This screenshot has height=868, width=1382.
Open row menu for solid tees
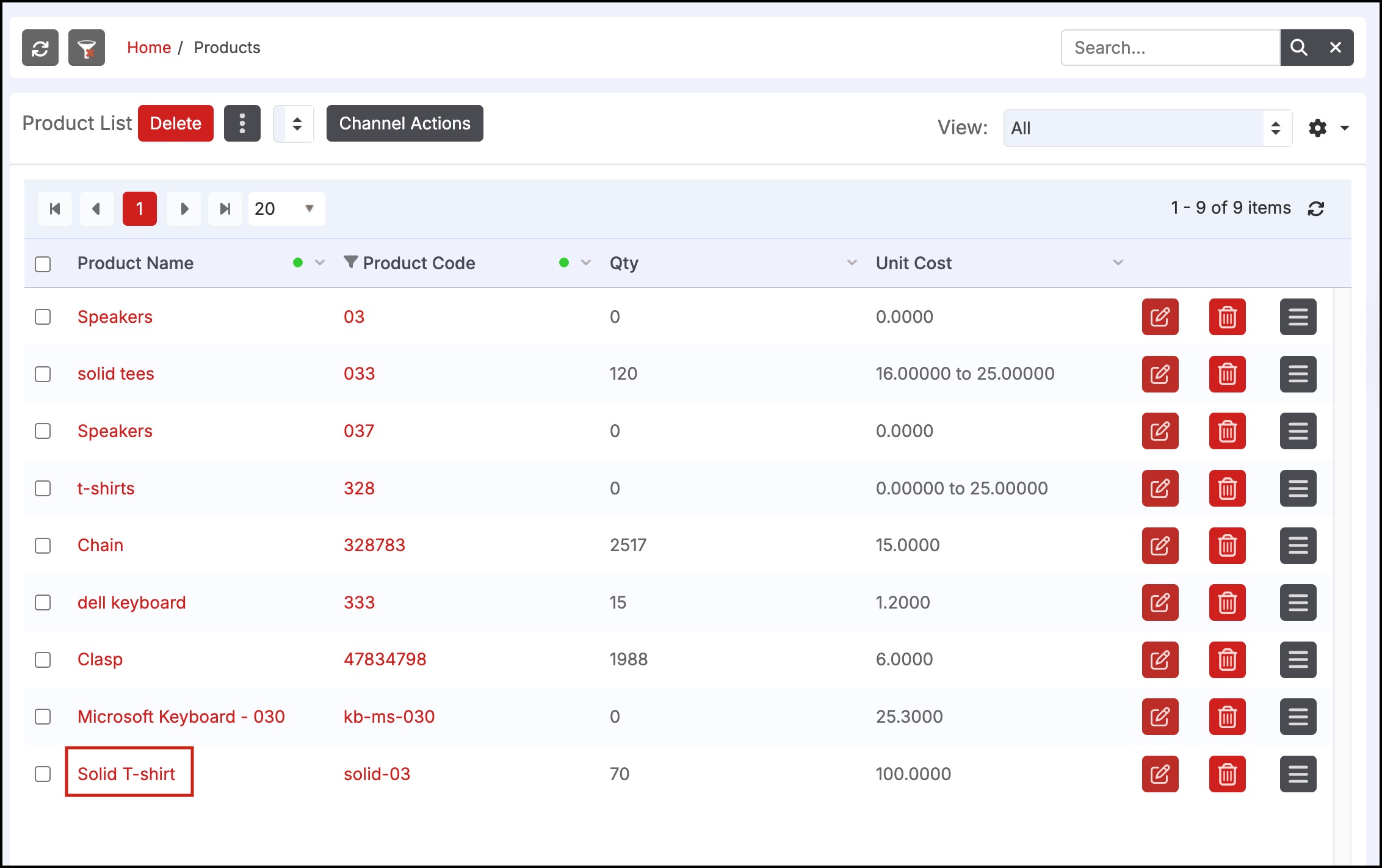(1298, 374)
